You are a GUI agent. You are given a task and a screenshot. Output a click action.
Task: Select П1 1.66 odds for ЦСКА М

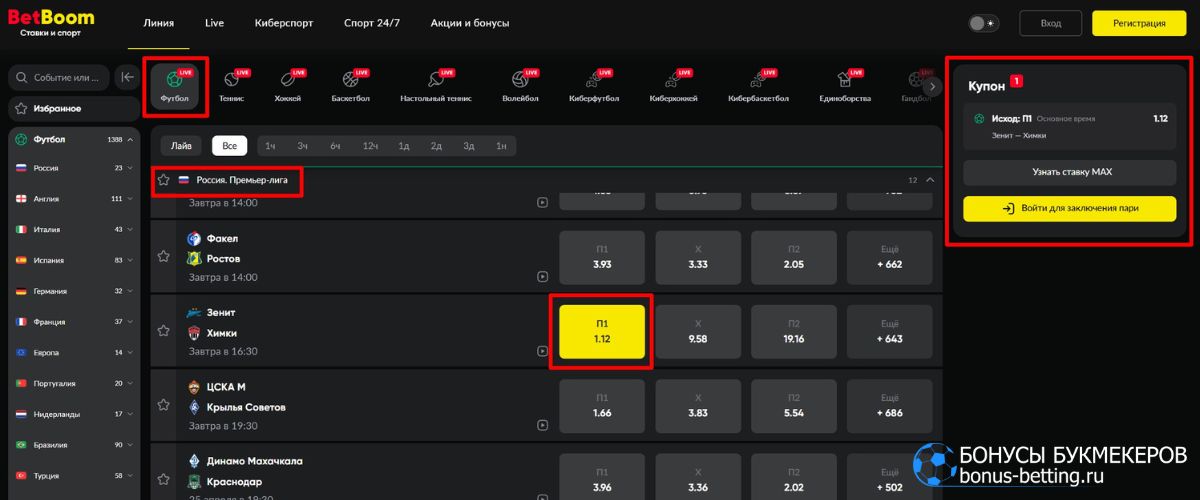[602, 405]
